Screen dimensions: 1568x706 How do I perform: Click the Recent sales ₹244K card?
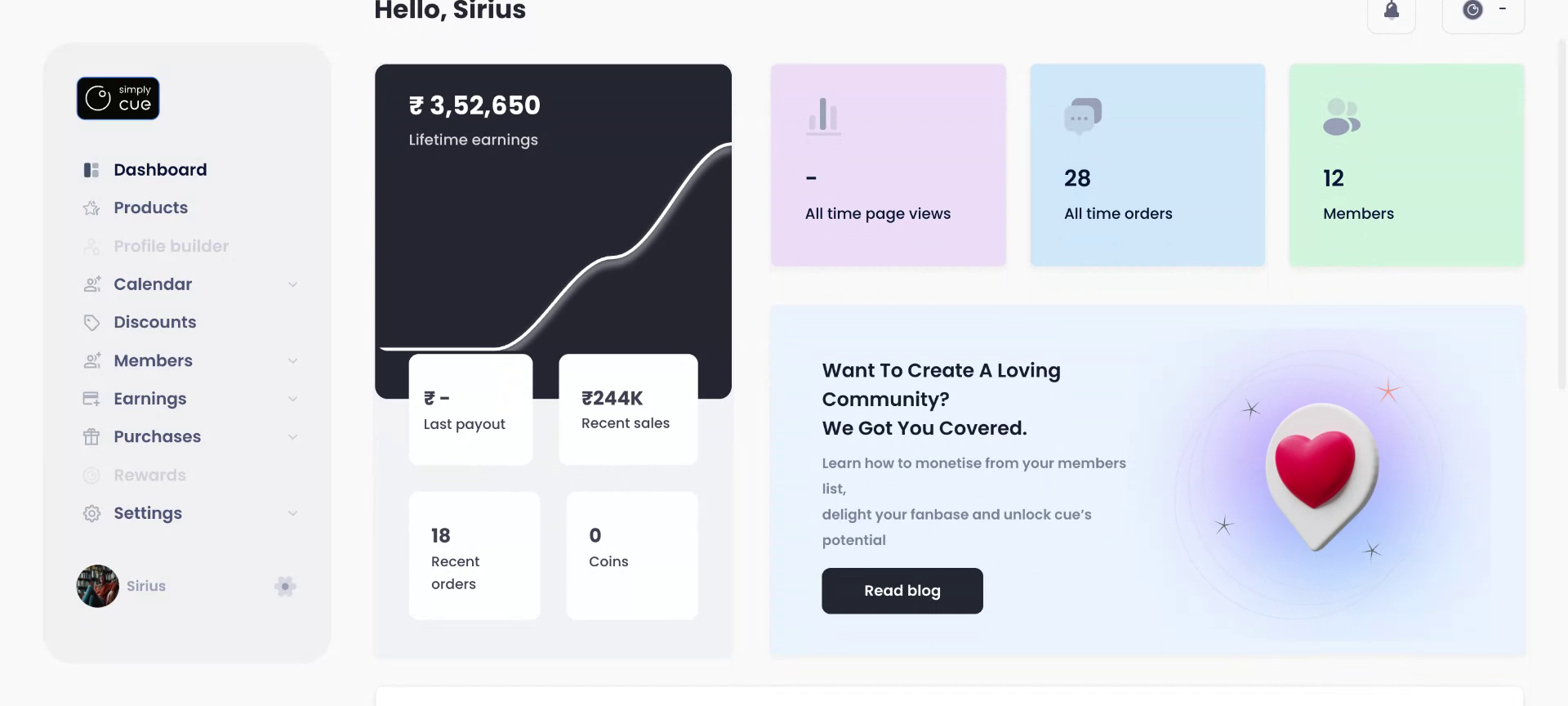pos(628,409)
